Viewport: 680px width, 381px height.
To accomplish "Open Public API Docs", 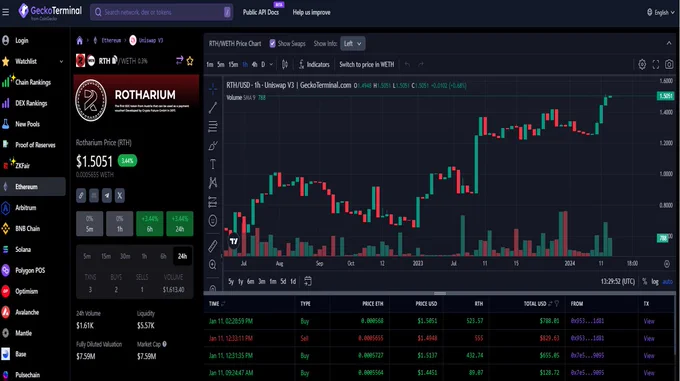I will coord(261,12).
